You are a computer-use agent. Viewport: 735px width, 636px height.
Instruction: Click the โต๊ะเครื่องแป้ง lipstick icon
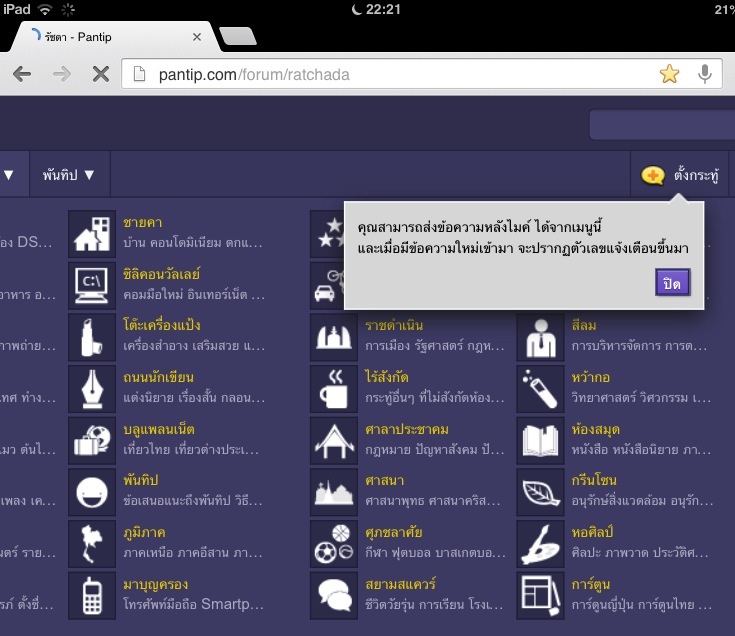click(92, 337)
